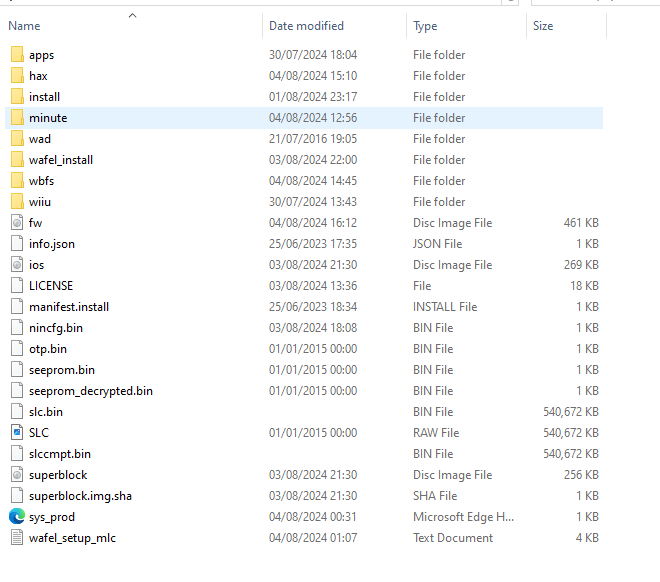
Task: Click the 256 KB size value
Action: pos(581,475)
